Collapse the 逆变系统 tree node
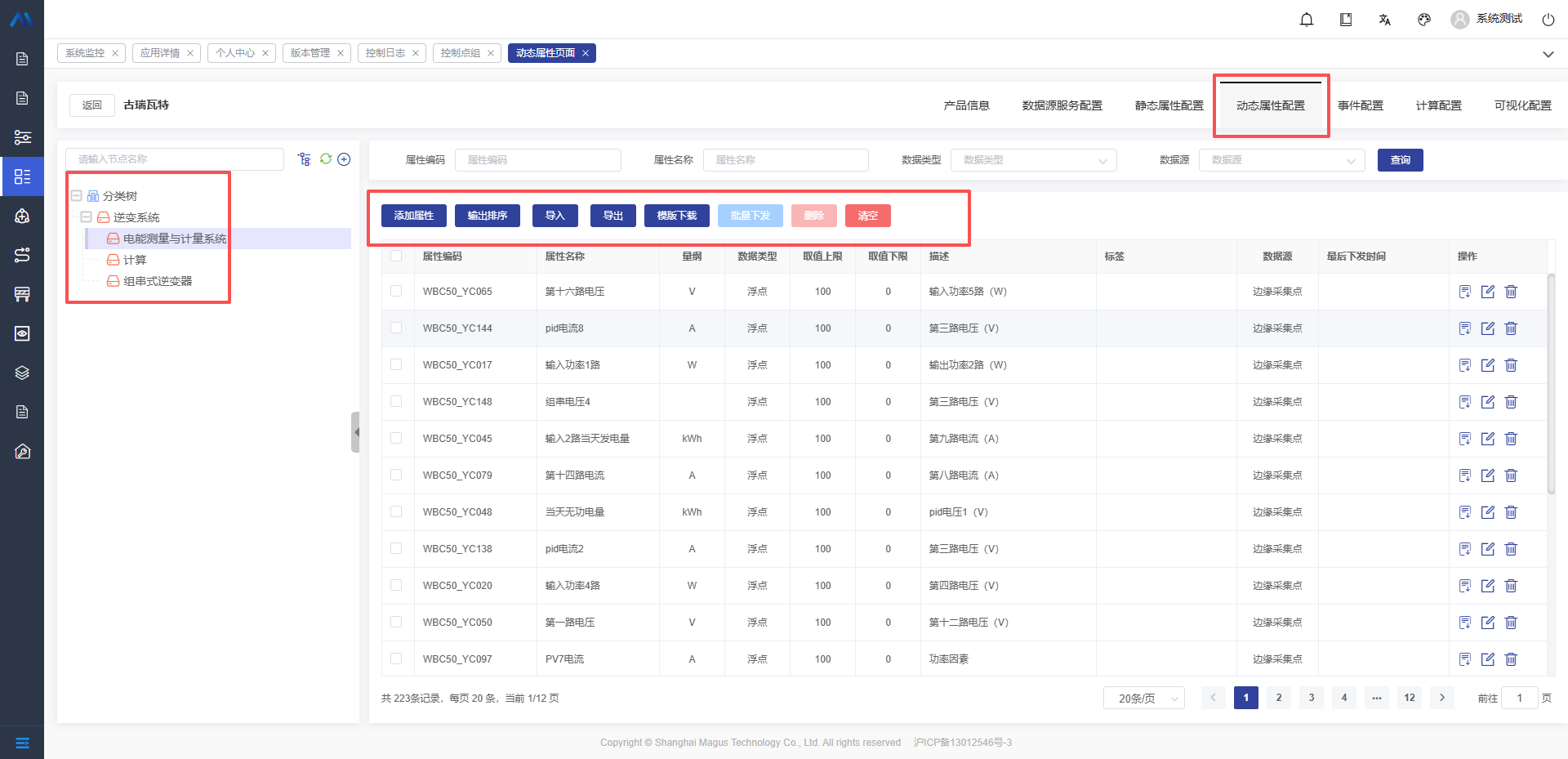 tap(86, 217)
